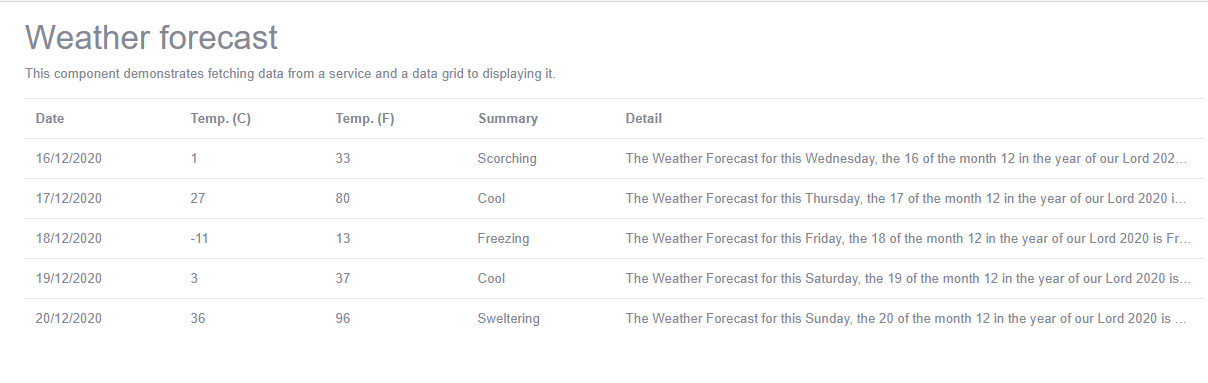Click the Freezing summary cell

point(504,238)
